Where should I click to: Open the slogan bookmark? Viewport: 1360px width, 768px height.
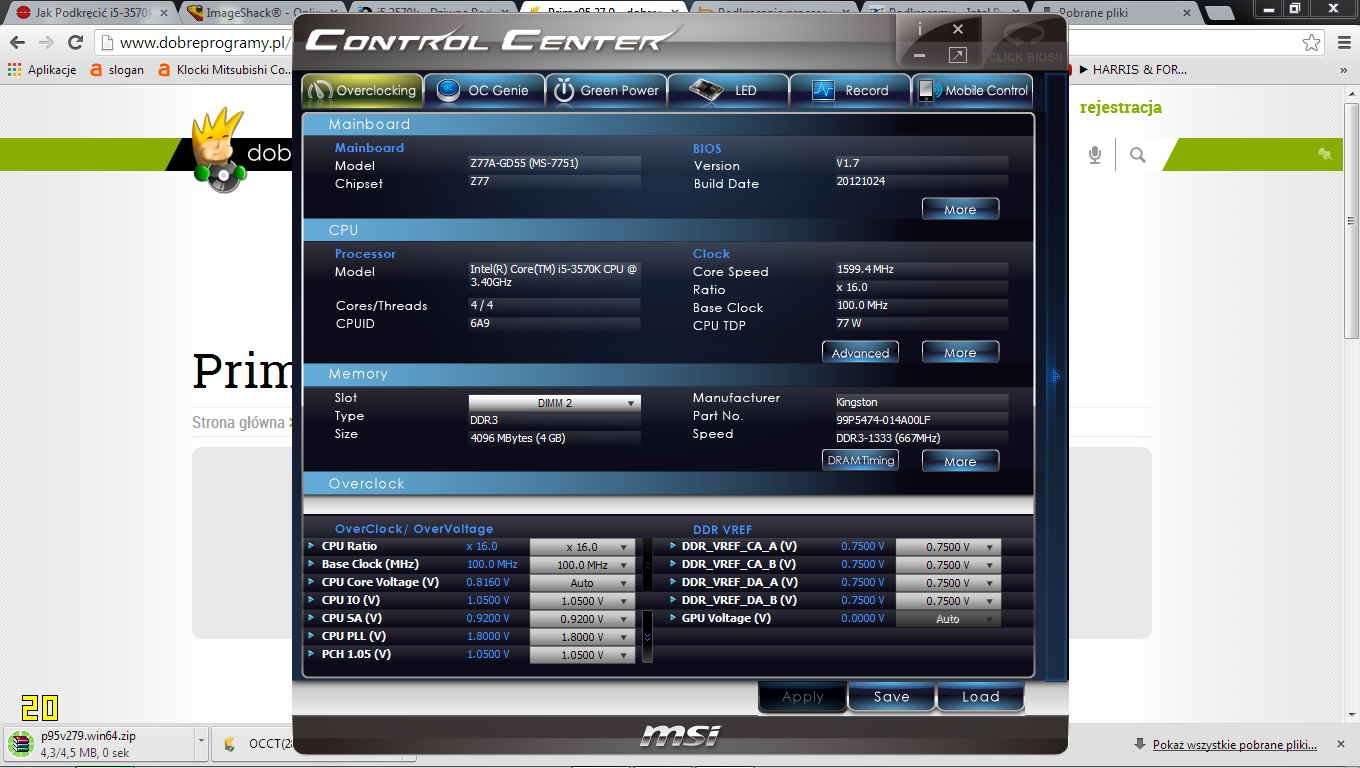[x=117, y=70]
